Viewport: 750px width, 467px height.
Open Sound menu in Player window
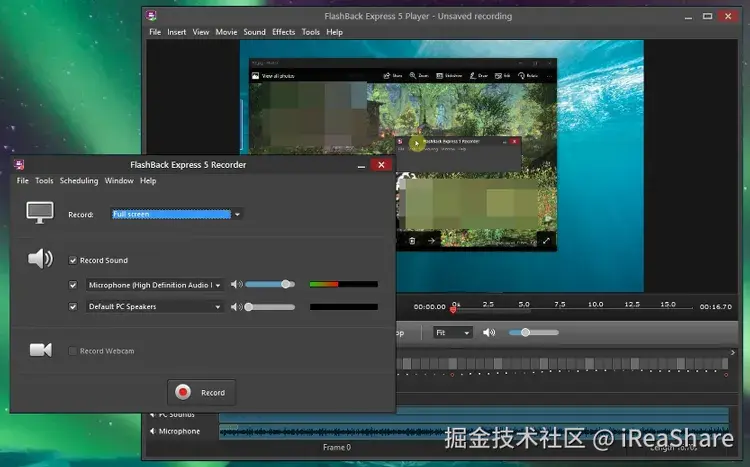click(x=254, y=32)
